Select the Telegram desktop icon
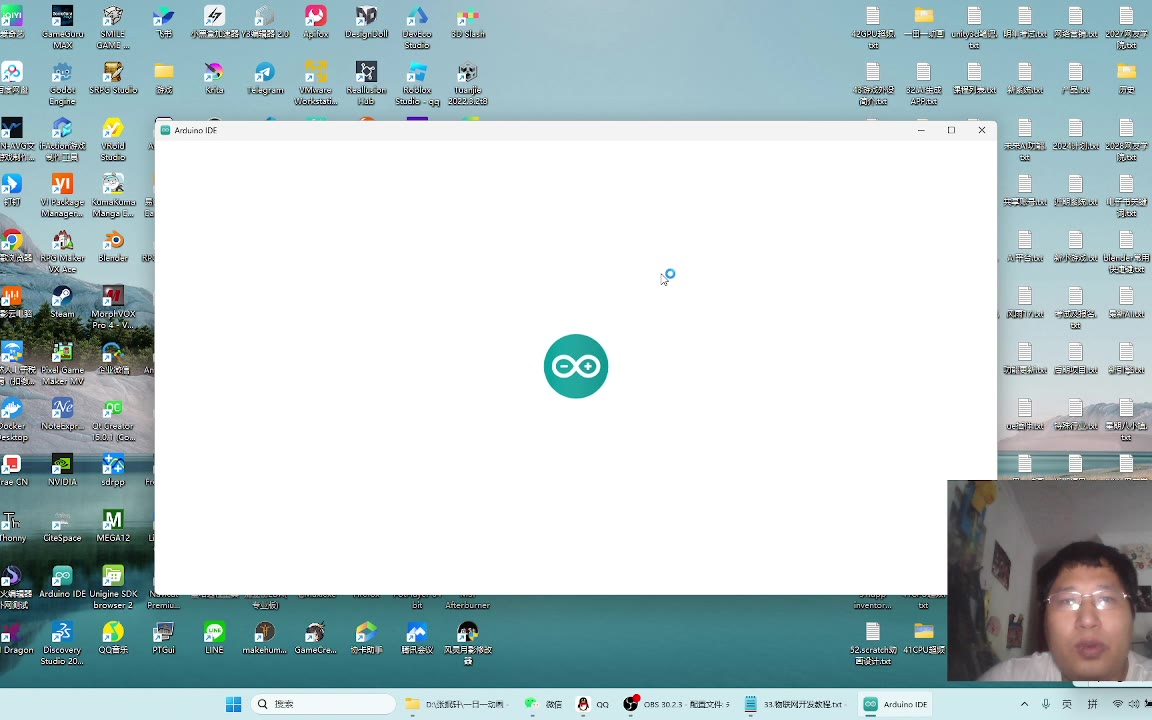Viewport: 1152px width, 720px height. (x=264, y=78)
